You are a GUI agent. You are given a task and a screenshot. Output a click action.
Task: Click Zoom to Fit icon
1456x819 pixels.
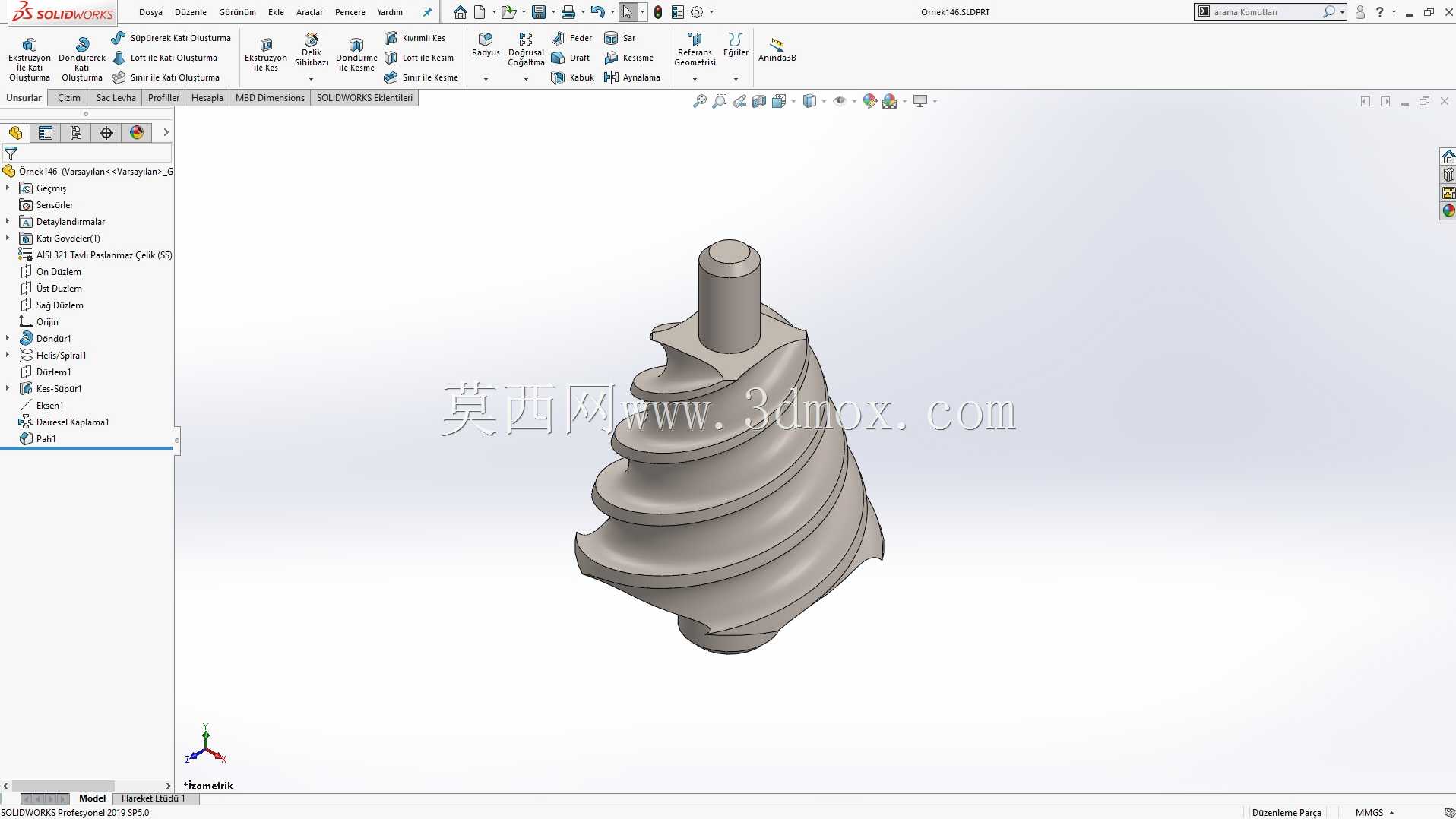point(700,101)
